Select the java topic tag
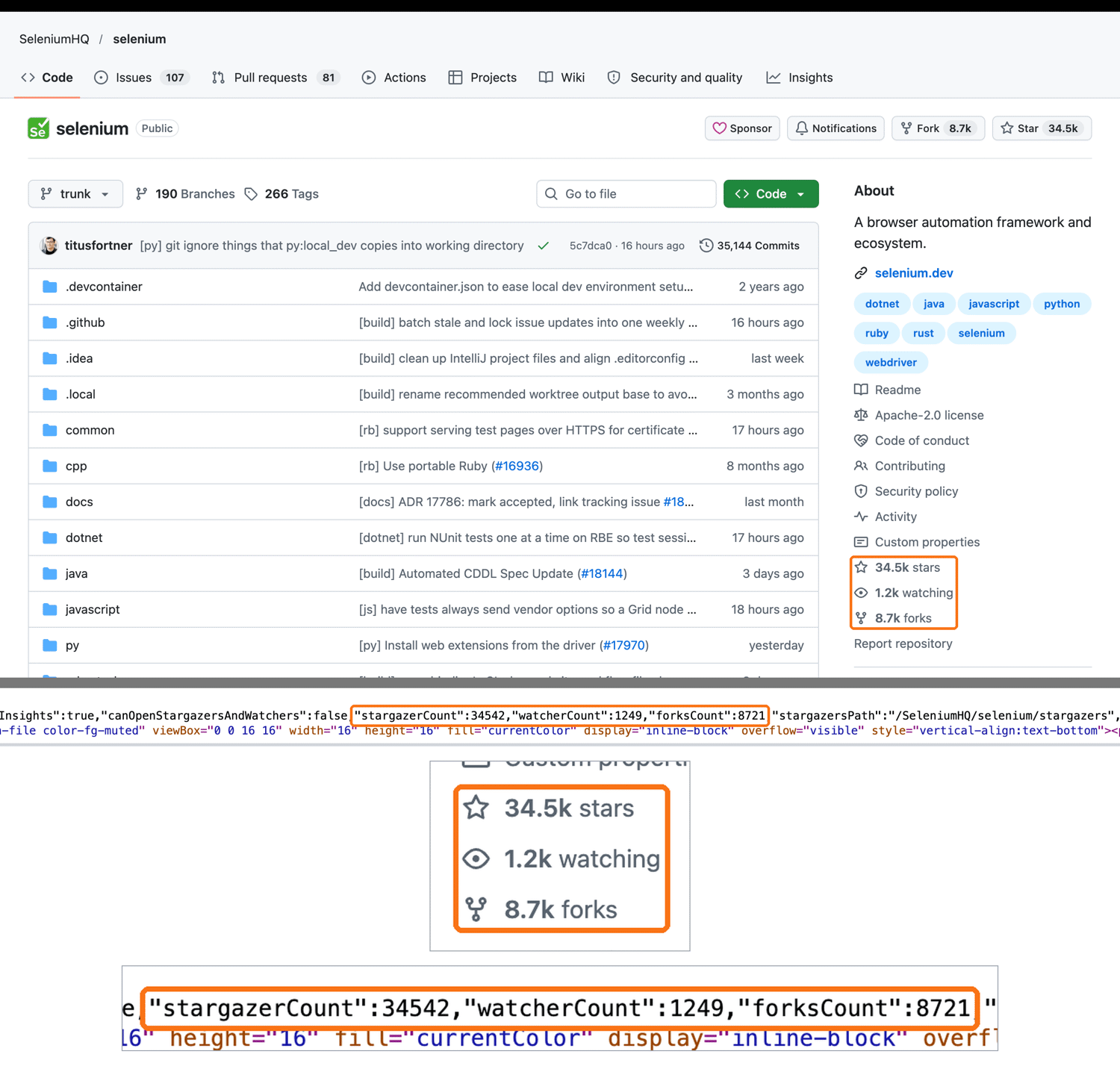This screenshot has width=1120, height=1066. tap(933, 304)
